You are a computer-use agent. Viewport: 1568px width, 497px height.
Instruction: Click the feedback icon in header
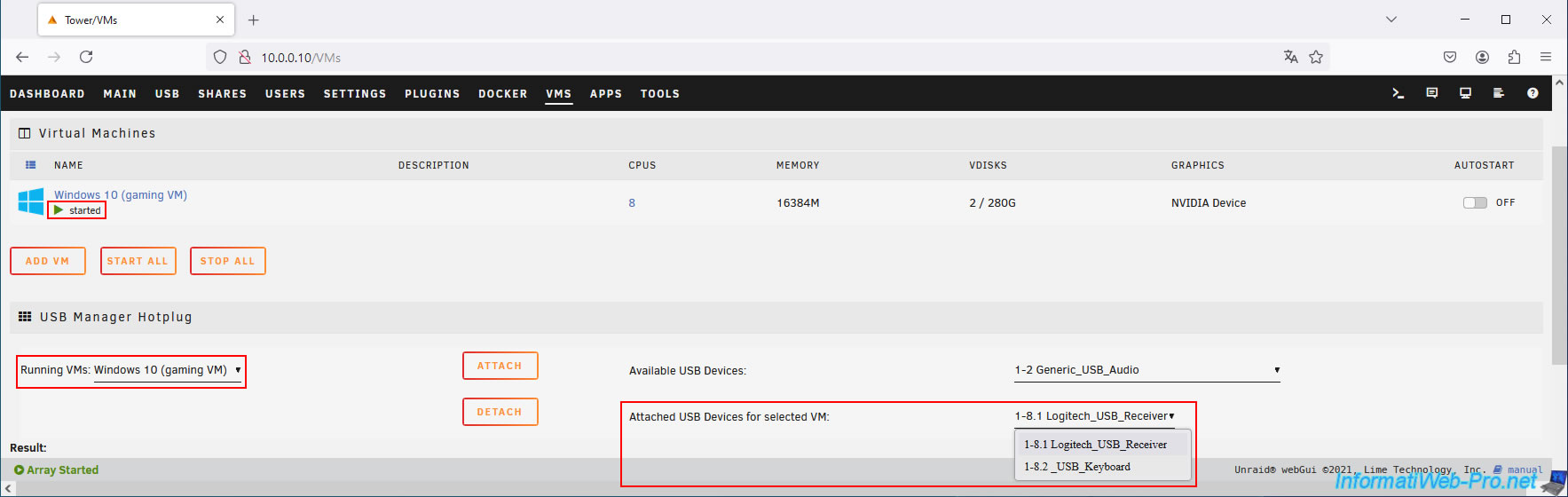pyautogui.click(x=1431, y=93)
